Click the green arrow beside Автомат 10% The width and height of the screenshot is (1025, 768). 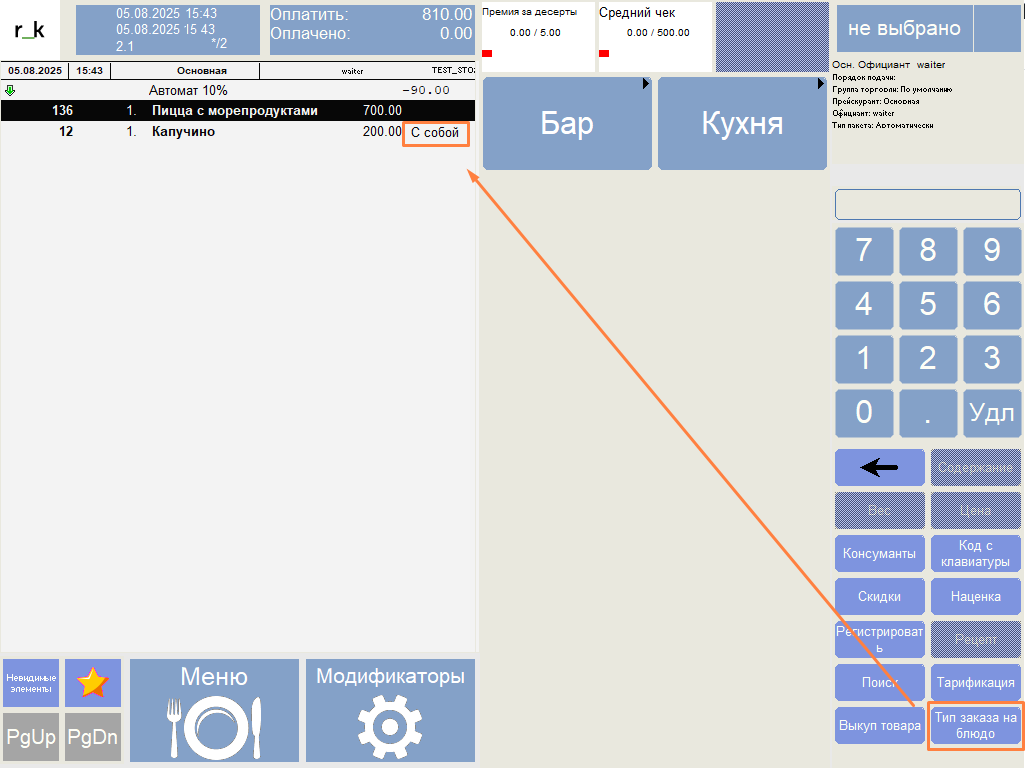(11, 90)
